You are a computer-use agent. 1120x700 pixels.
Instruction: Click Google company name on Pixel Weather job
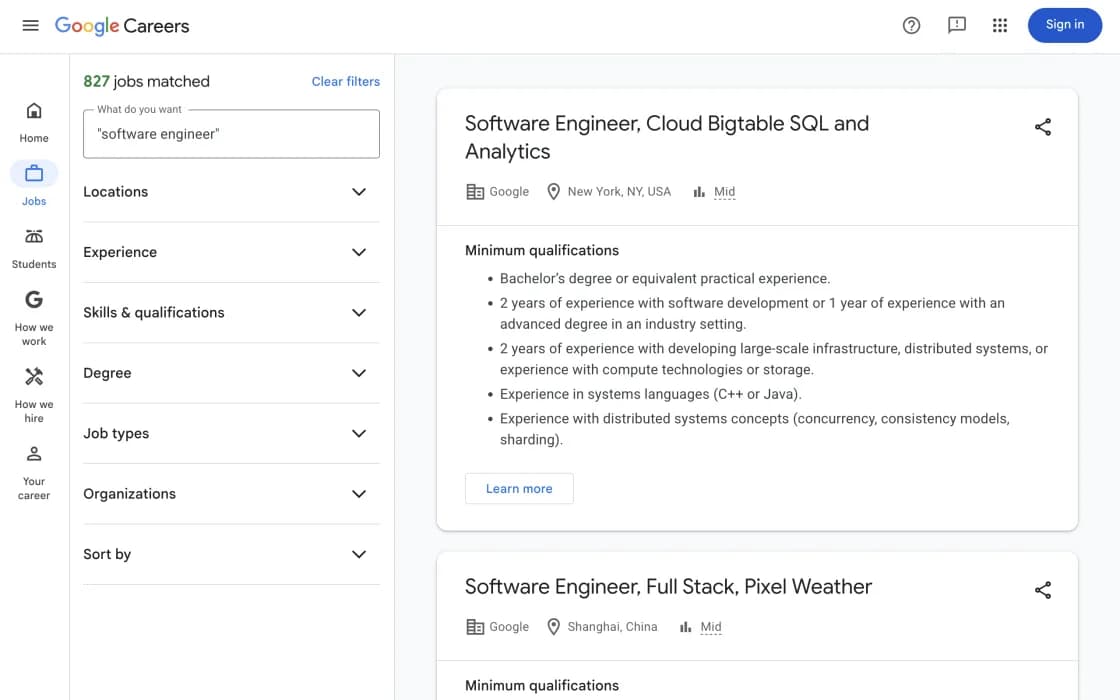509,626
